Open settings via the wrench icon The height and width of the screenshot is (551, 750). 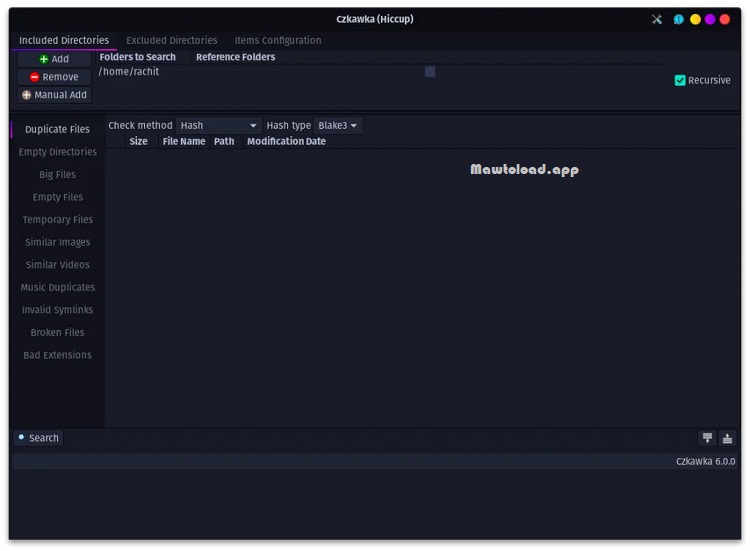(657, 19)
